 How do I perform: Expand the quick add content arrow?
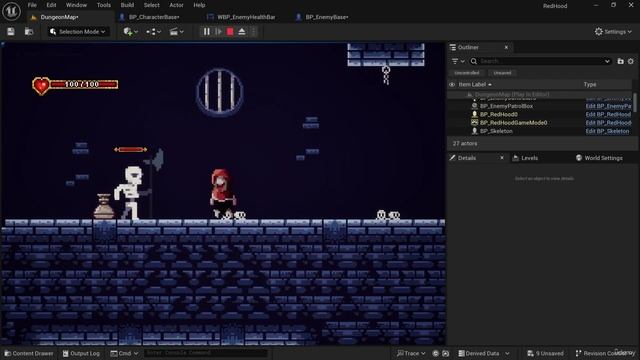click(x=136, y=32)
